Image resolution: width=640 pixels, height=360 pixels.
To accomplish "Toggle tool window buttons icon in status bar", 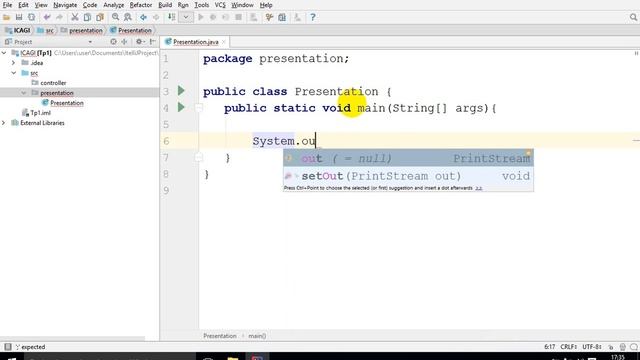I will [x=8, y=347].
